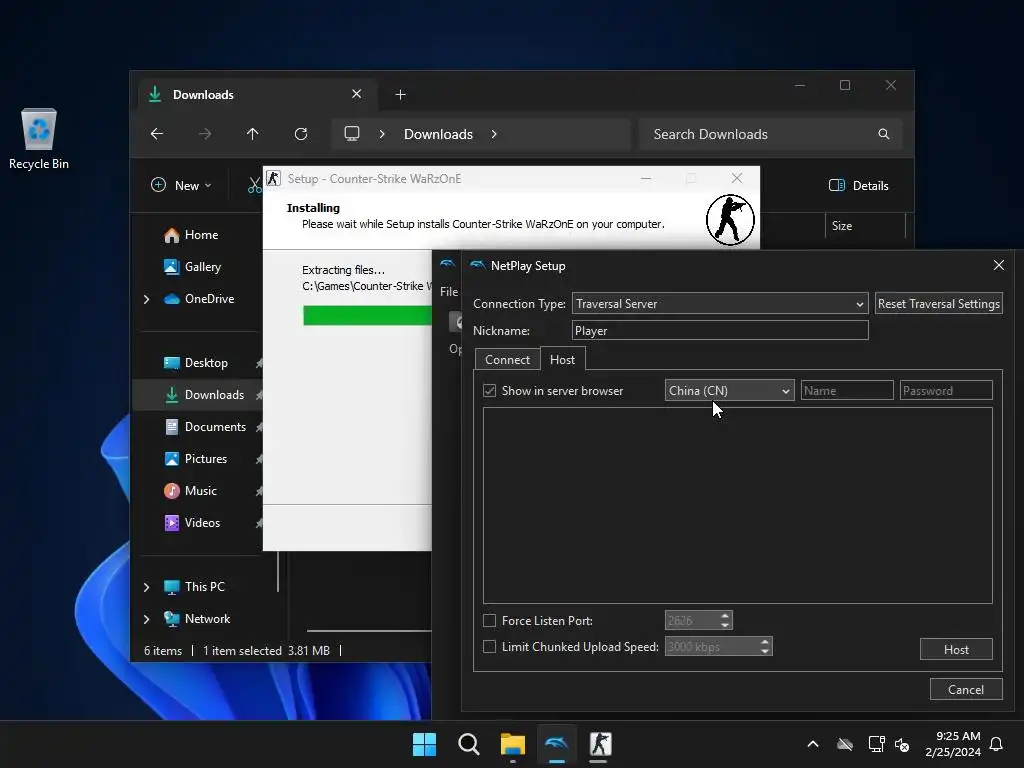The image size is (1024, 768).
Task: Open the China (CN) region dropdown
Action: tap(729, 391)
